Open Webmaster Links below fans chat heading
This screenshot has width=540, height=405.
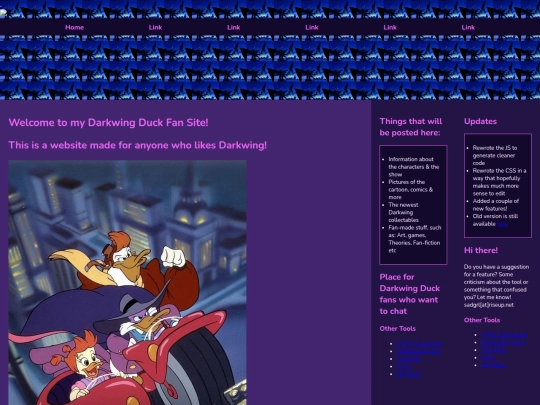click(418, 351)
